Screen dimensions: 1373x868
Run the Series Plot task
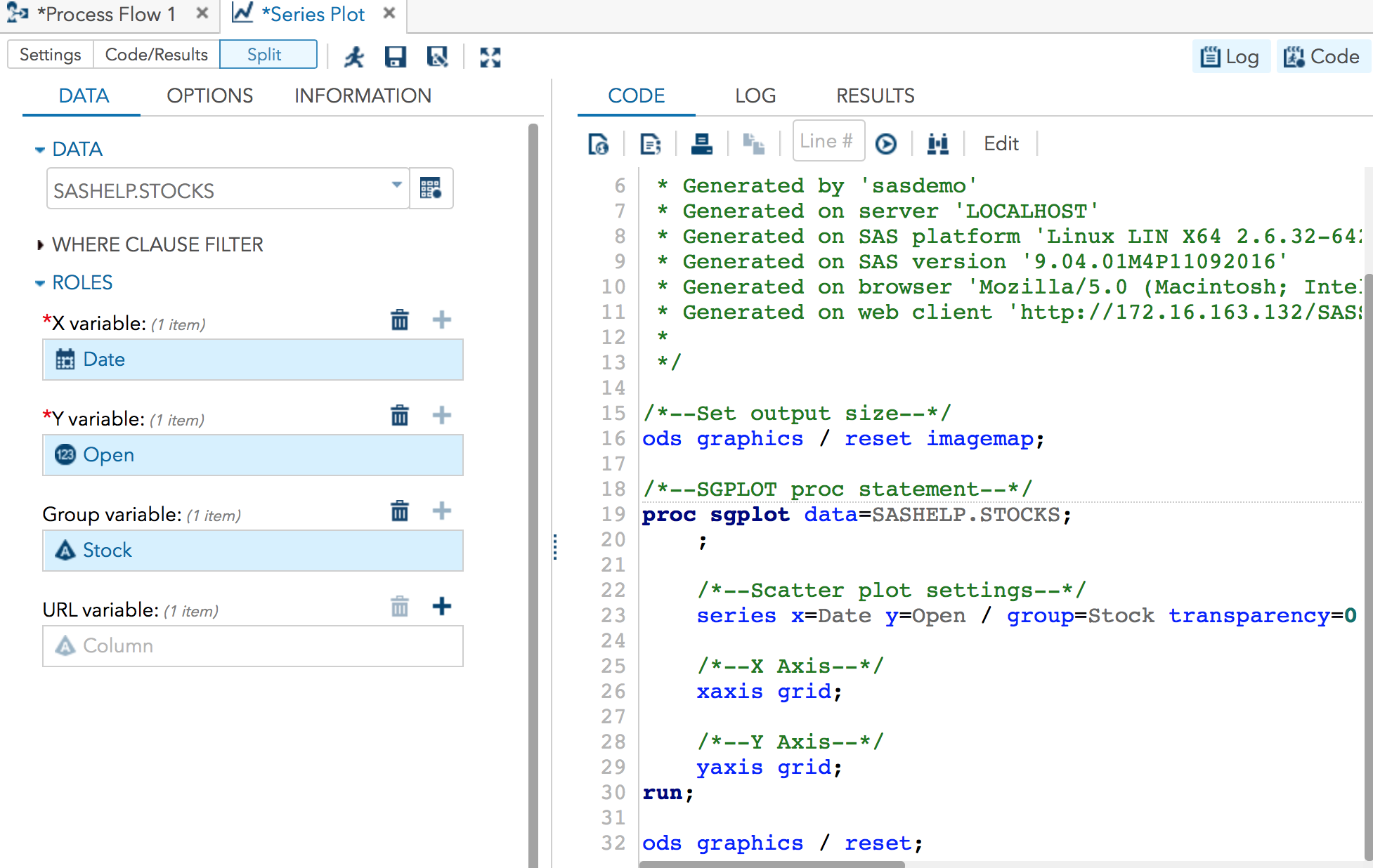(355, 58)
